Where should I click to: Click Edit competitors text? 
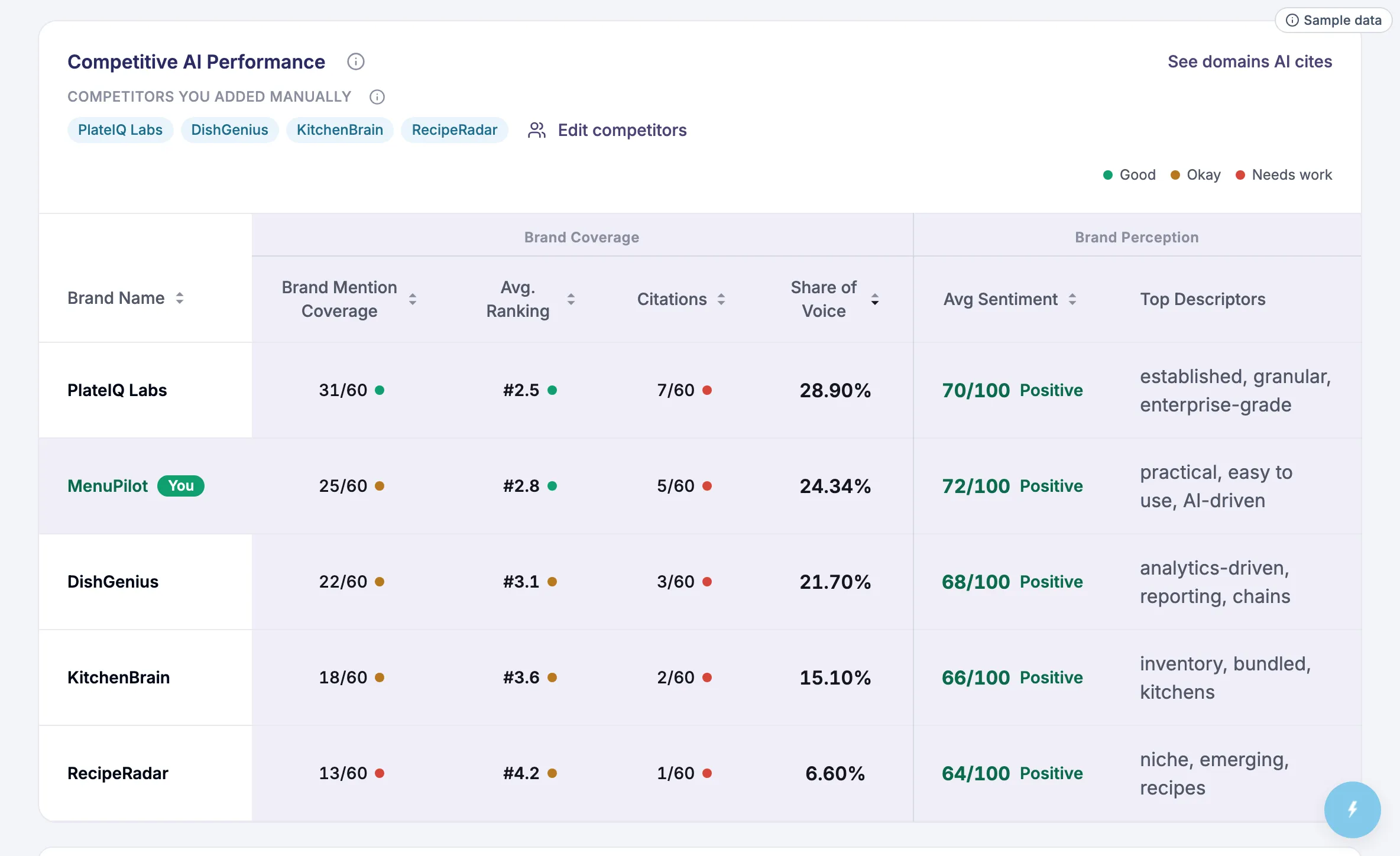622,130
